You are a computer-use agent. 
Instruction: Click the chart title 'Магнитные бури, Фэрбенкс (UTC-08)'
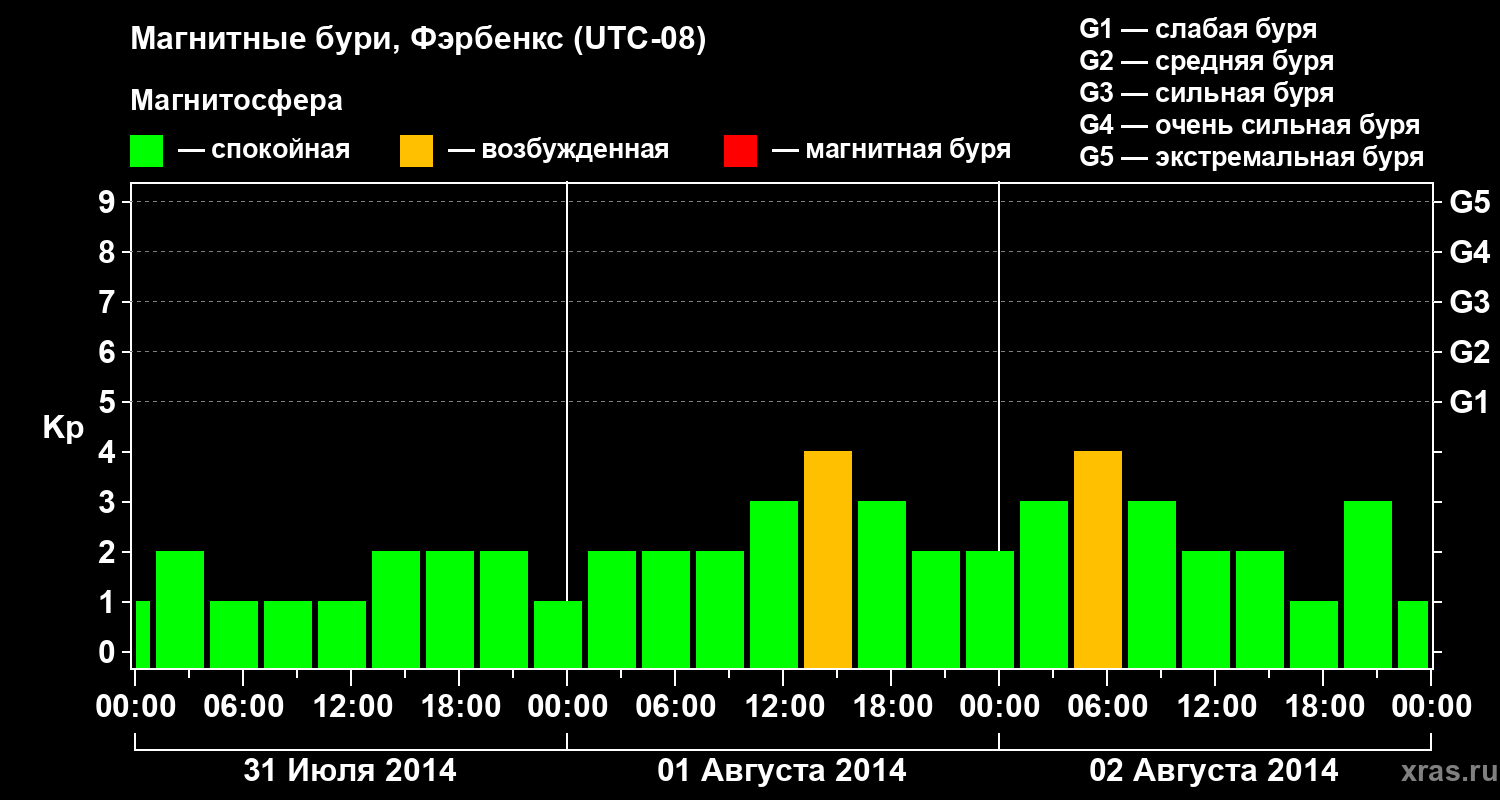pyautogui.click(x=418, y=40)
